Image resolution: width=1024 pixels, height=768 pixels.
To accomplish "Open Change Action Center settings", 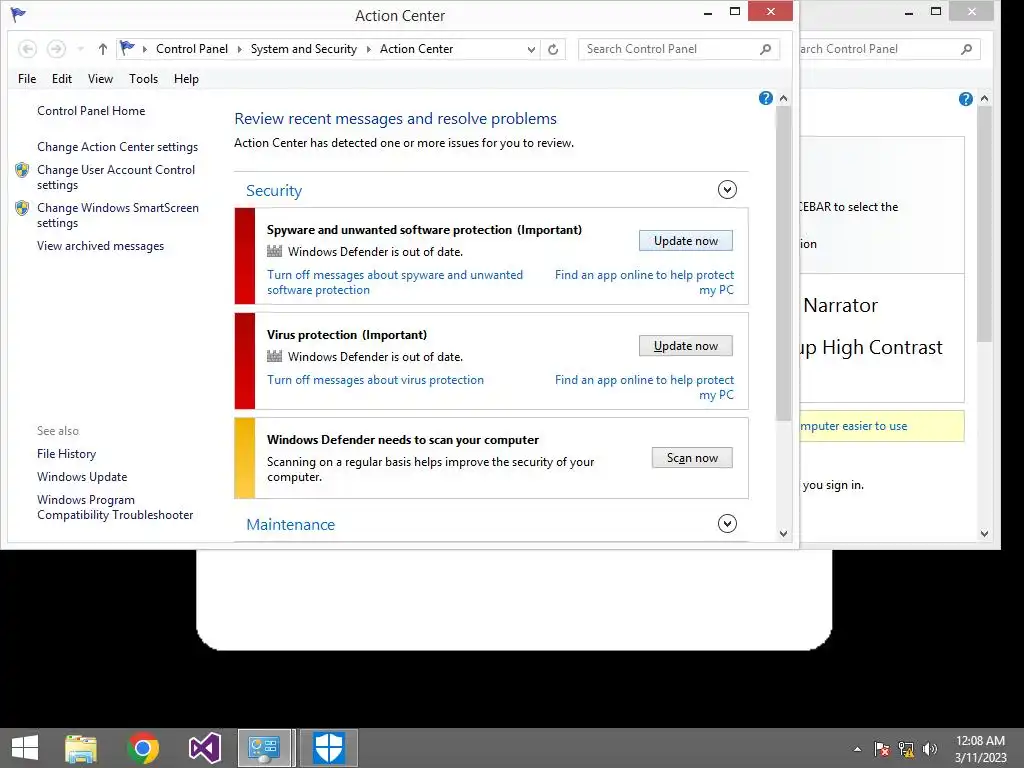I will (118, 147).
